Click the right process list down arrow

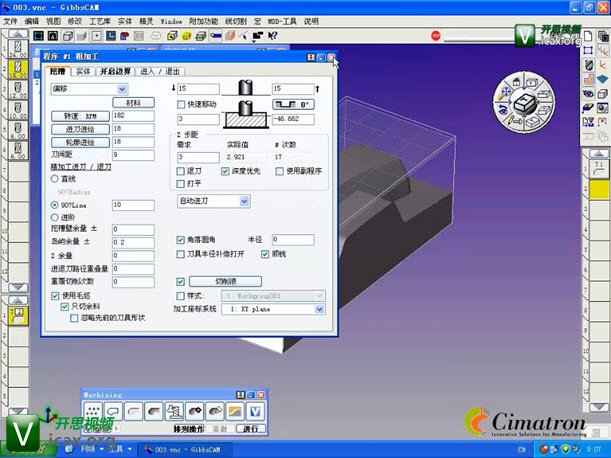click(599, 408)
